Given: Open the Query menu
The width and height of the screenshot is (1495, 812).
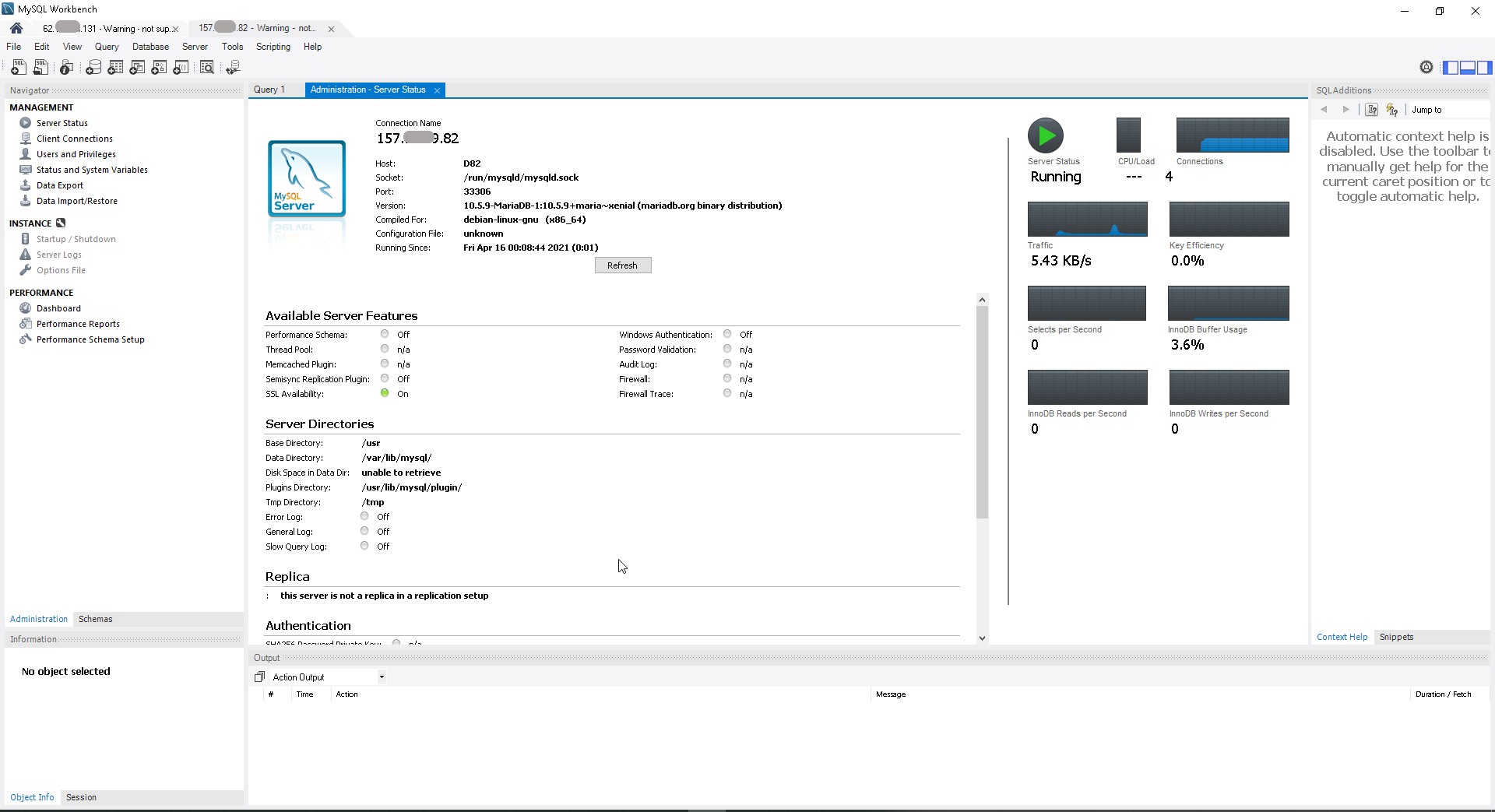Looking at the screenshot, I should (x=107, y=47).
